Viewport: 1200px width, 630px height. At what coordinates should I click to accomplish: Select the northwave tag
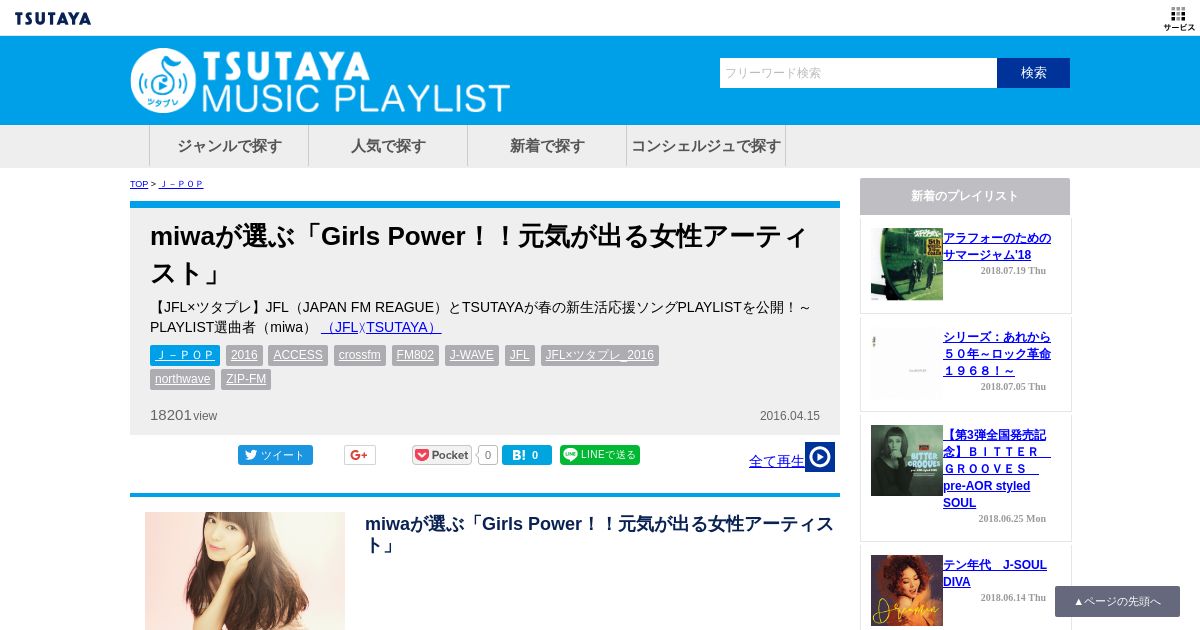tap(182, 379)
